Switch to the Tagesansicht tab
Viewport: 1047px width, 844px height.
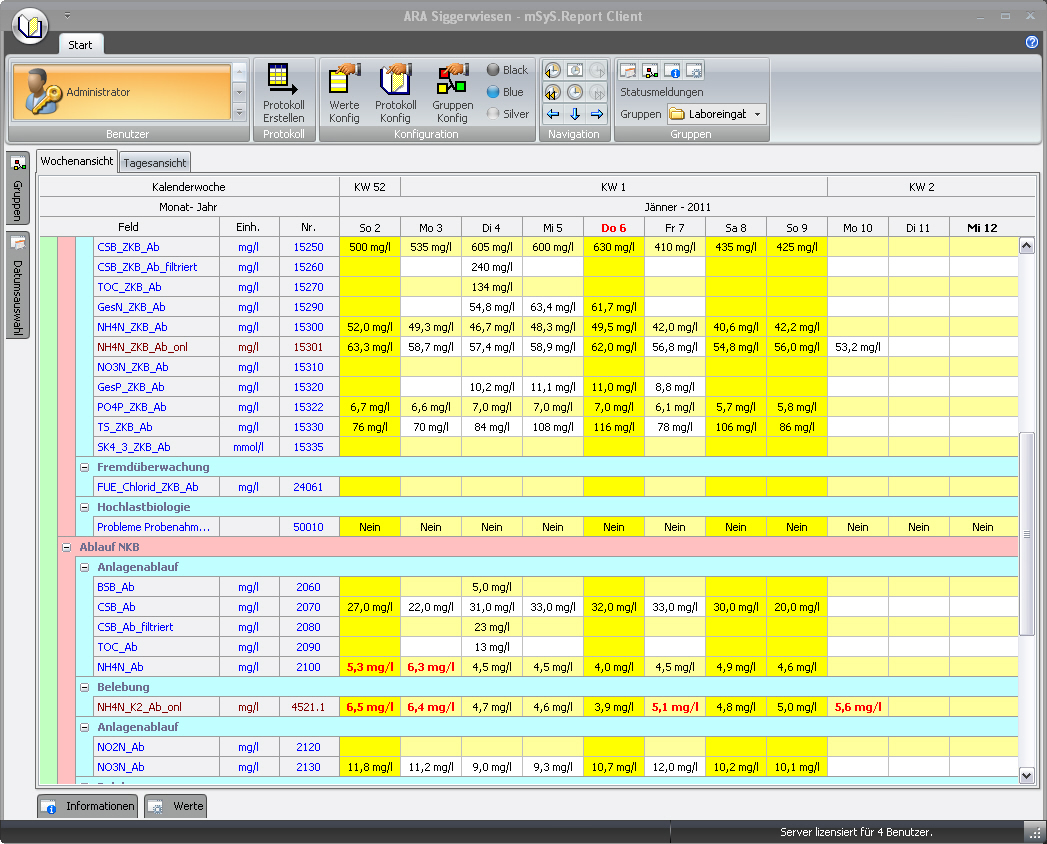point(155,163)
